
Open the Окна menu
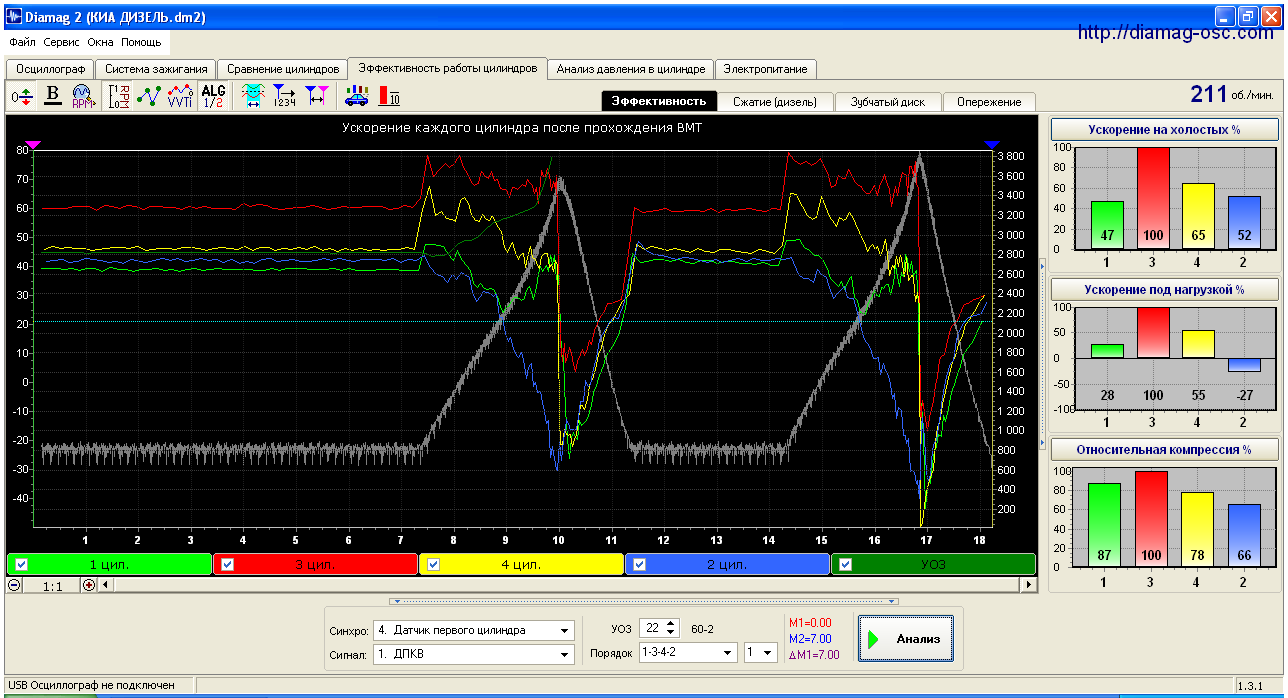coord(100,43)
